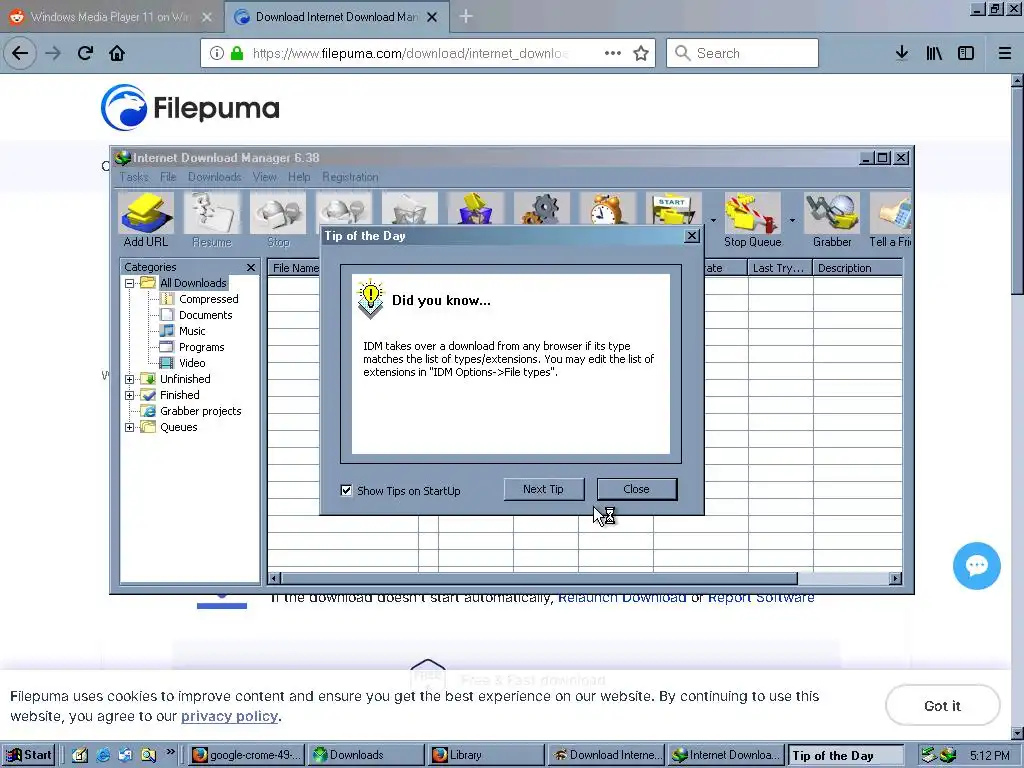Open page actions three-dots menu
This screenshot has width=1024, height=768.
pos(613,53)
